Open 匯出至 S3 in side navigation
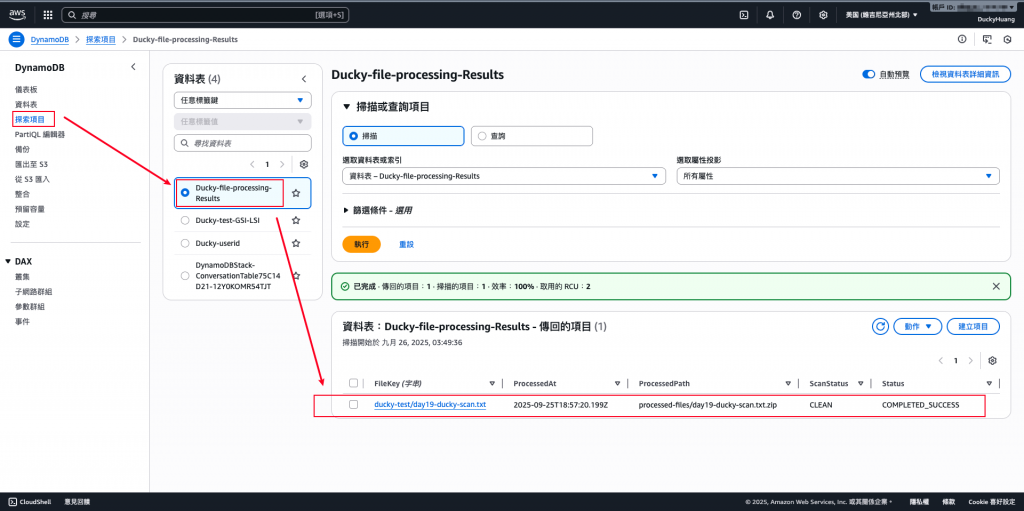 31,164
